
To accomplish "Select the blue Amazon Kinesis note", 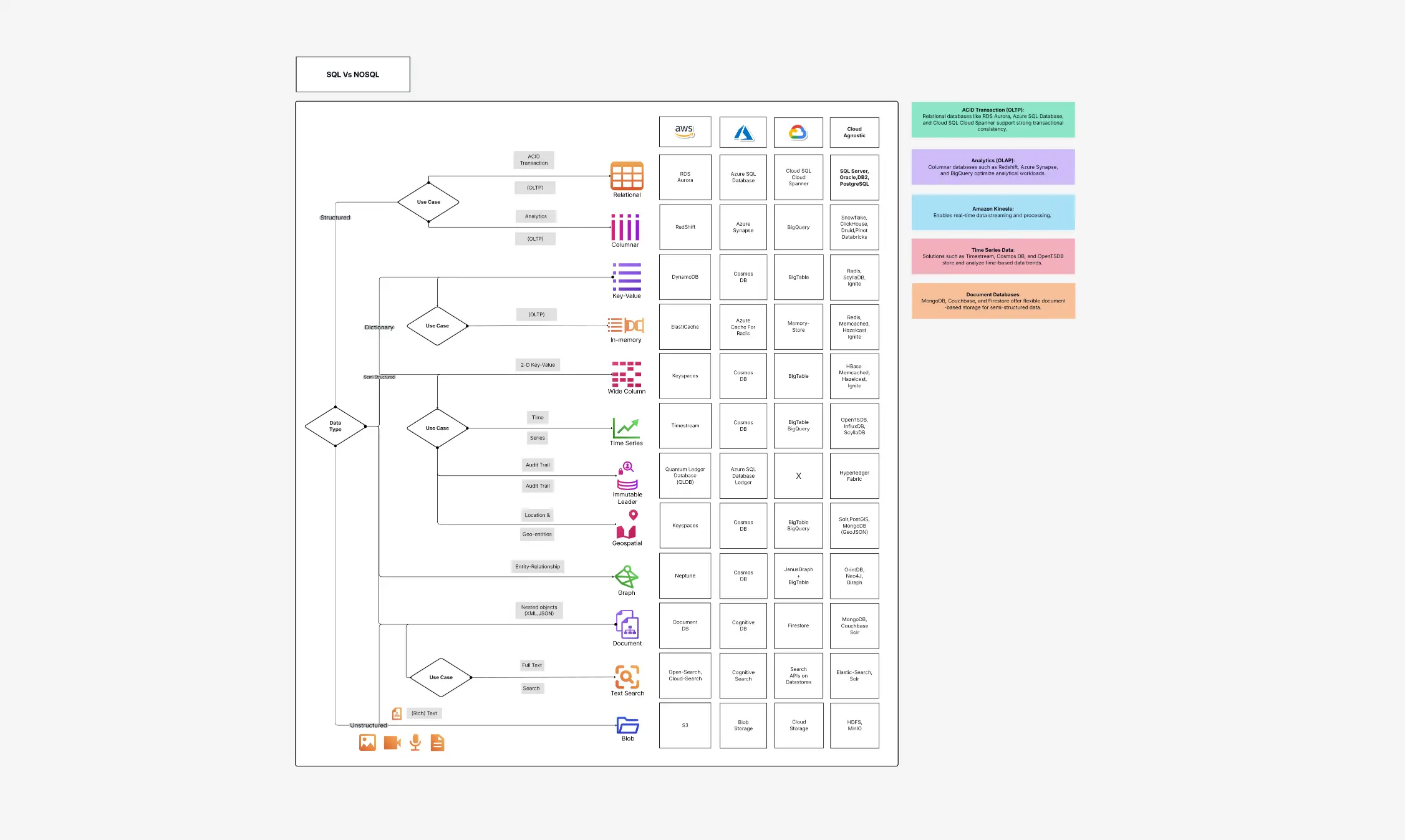I will point(993,212).
